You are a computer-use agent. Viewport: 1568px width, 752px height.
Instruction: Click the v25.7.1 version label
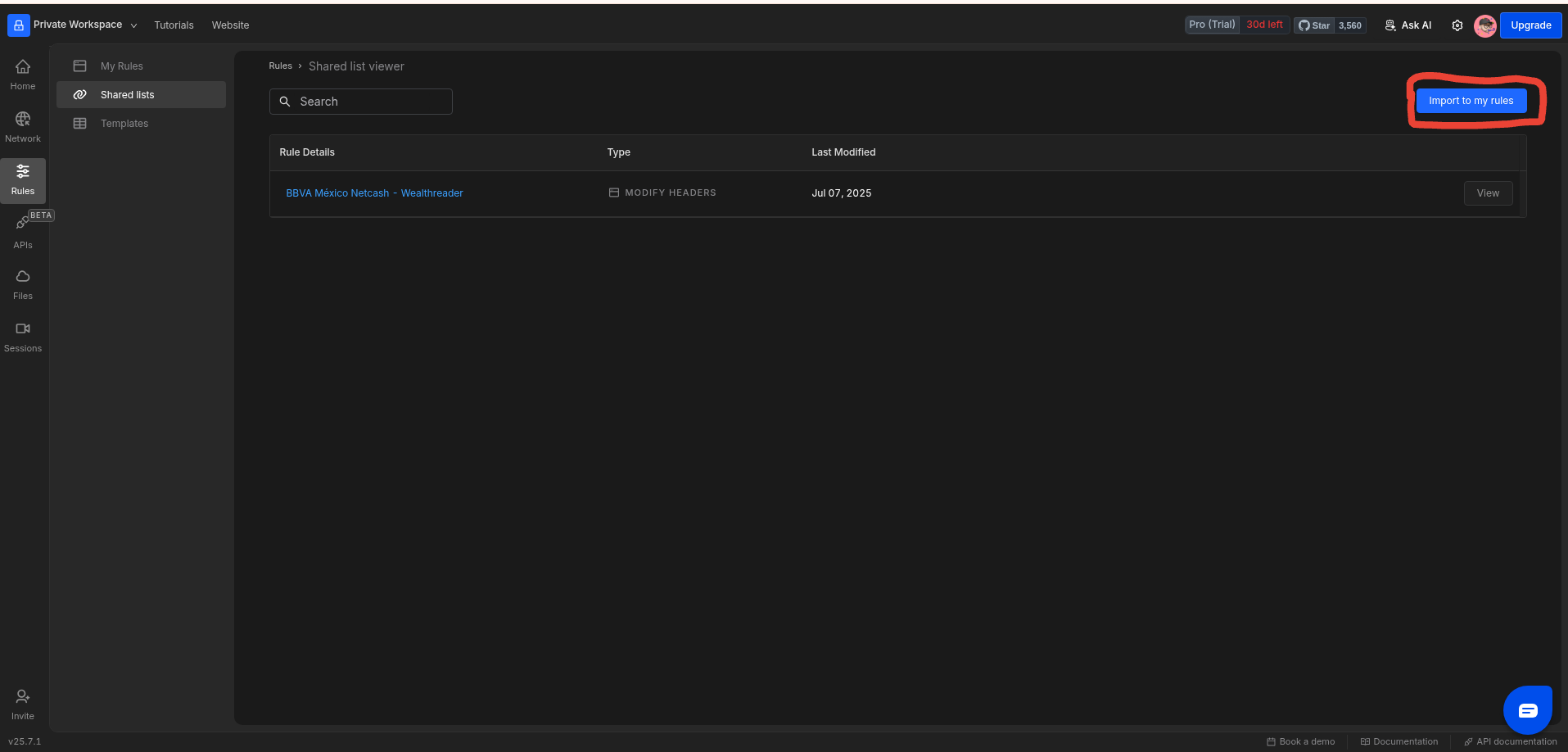pos(25,742)
